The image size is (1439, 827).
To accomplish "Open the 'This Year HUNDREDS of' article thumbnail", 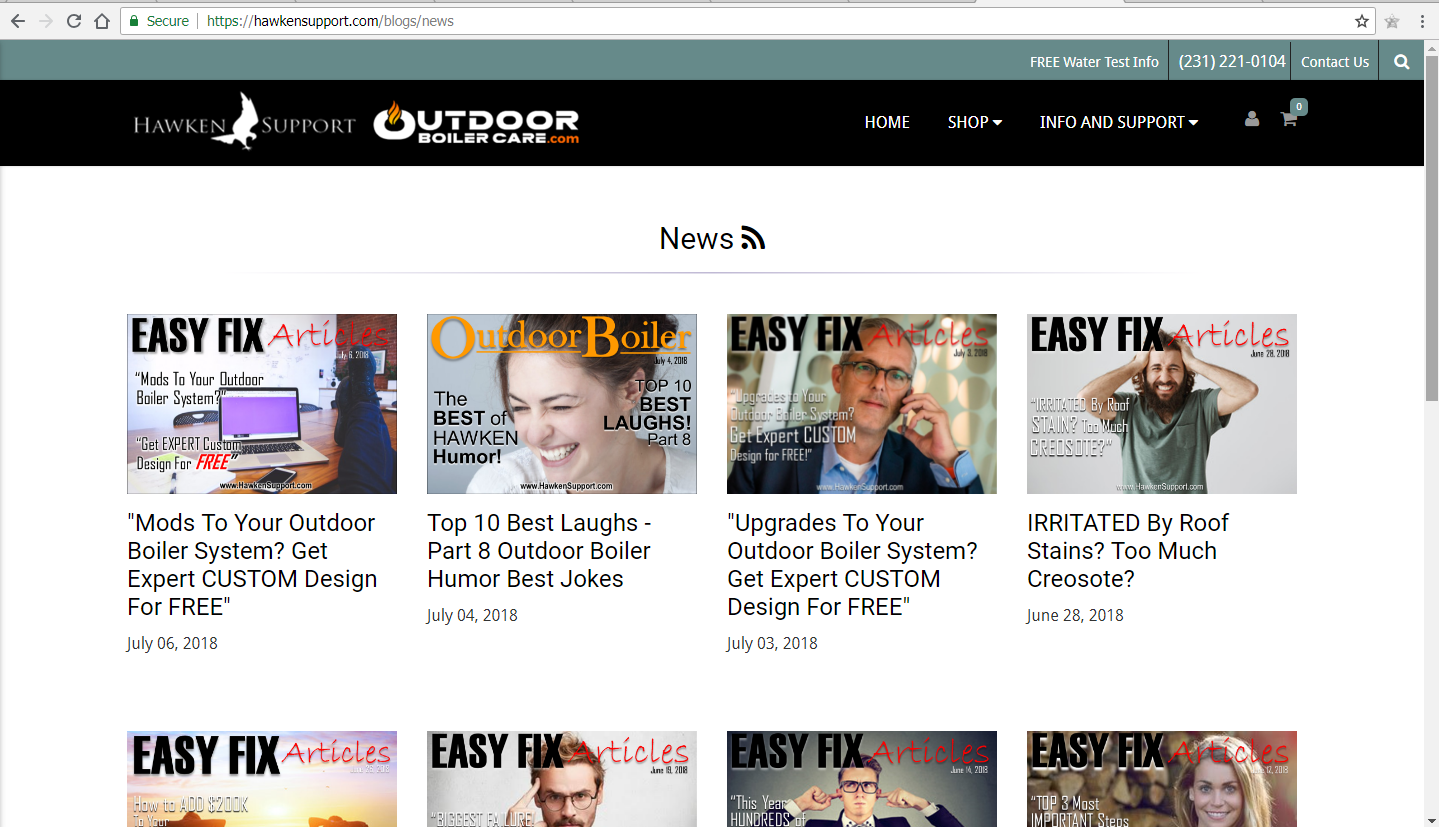I will (862, 779).
